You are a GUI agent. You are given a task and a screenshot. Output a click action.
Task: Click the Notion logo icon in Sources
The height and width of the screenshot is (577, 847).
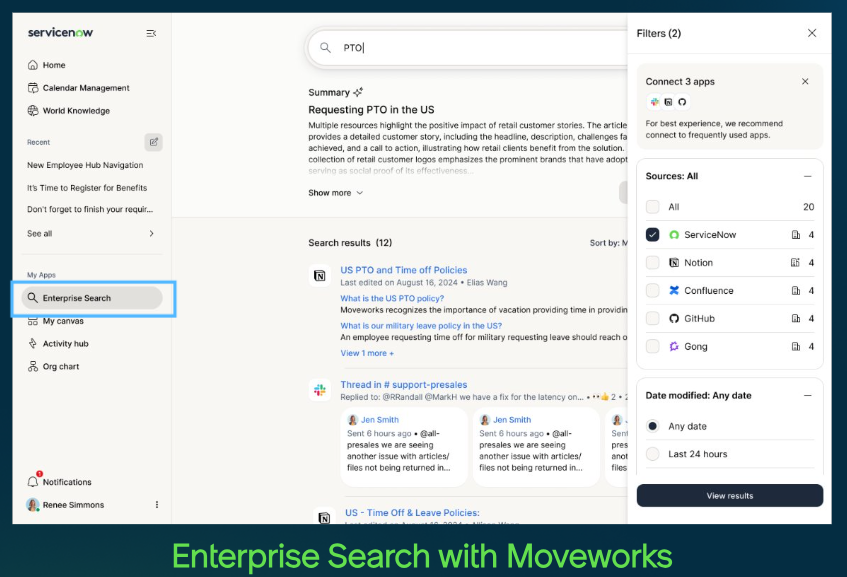674,263
